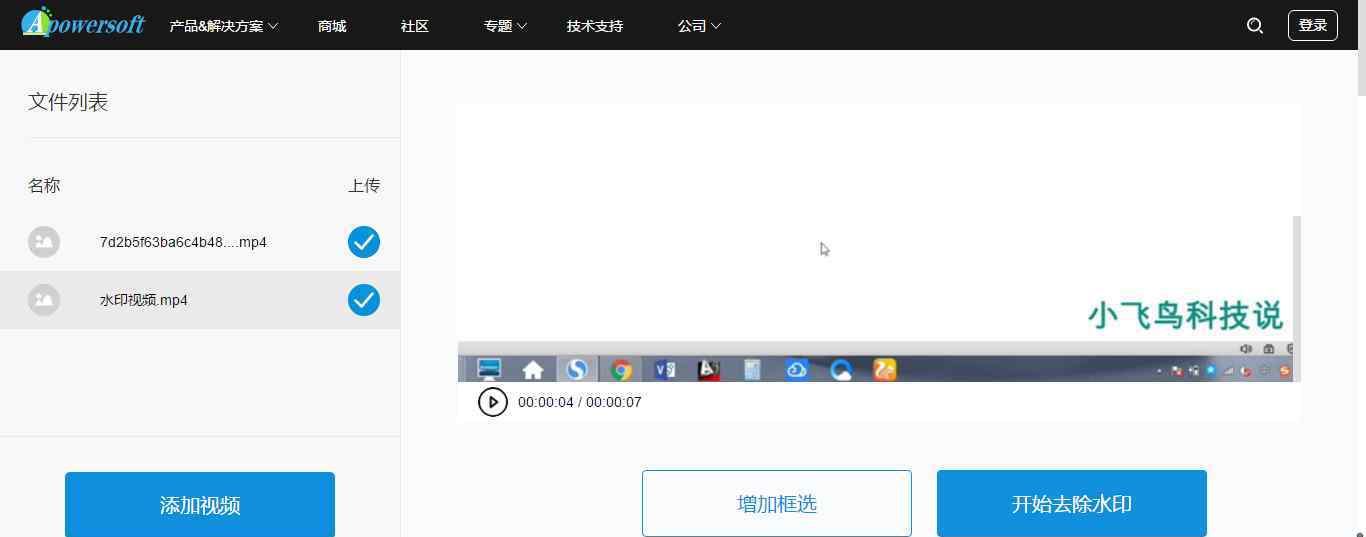Click the 登录 button
This screenshot has height=537, width=1366.
coord(1313,25)
